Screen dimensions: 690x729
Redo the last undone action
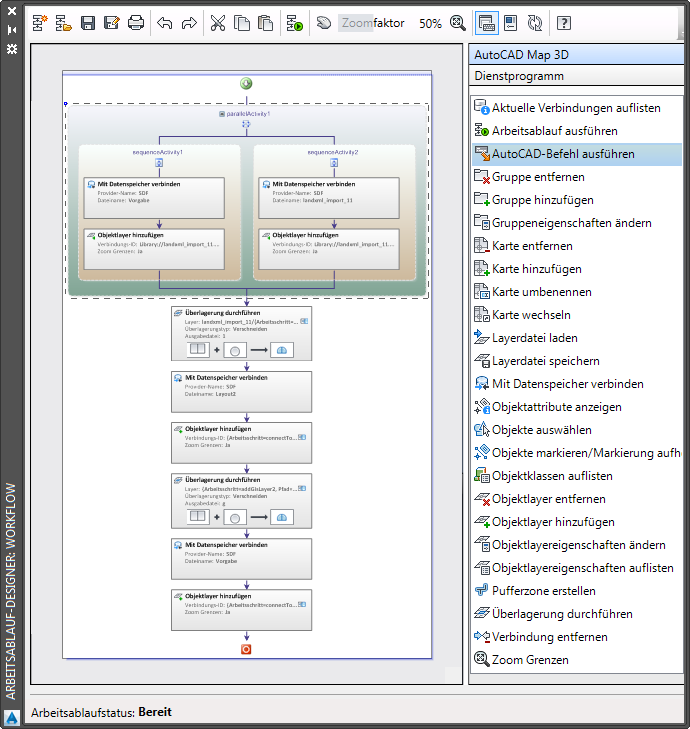(189, 23)
